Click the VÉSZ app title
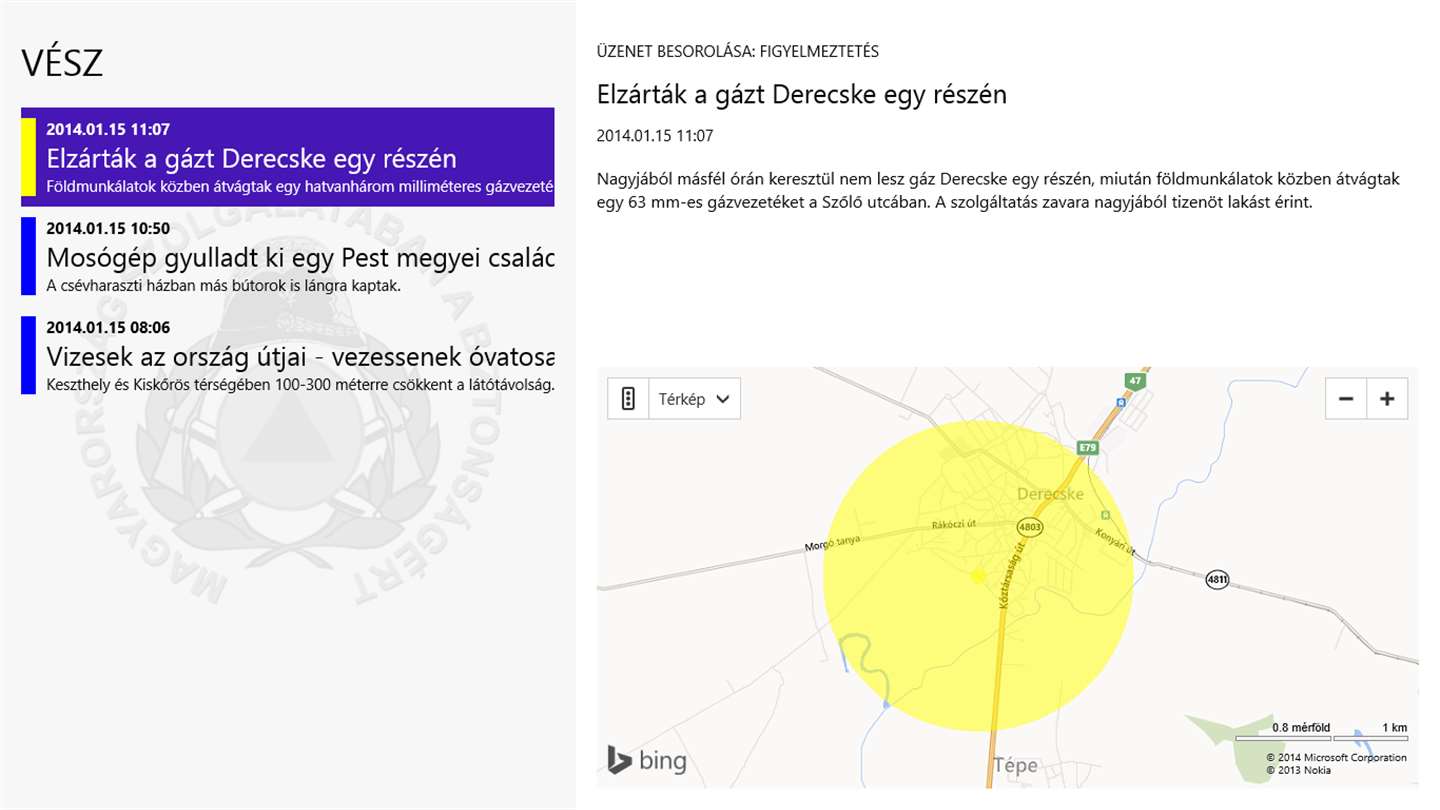 62,64
